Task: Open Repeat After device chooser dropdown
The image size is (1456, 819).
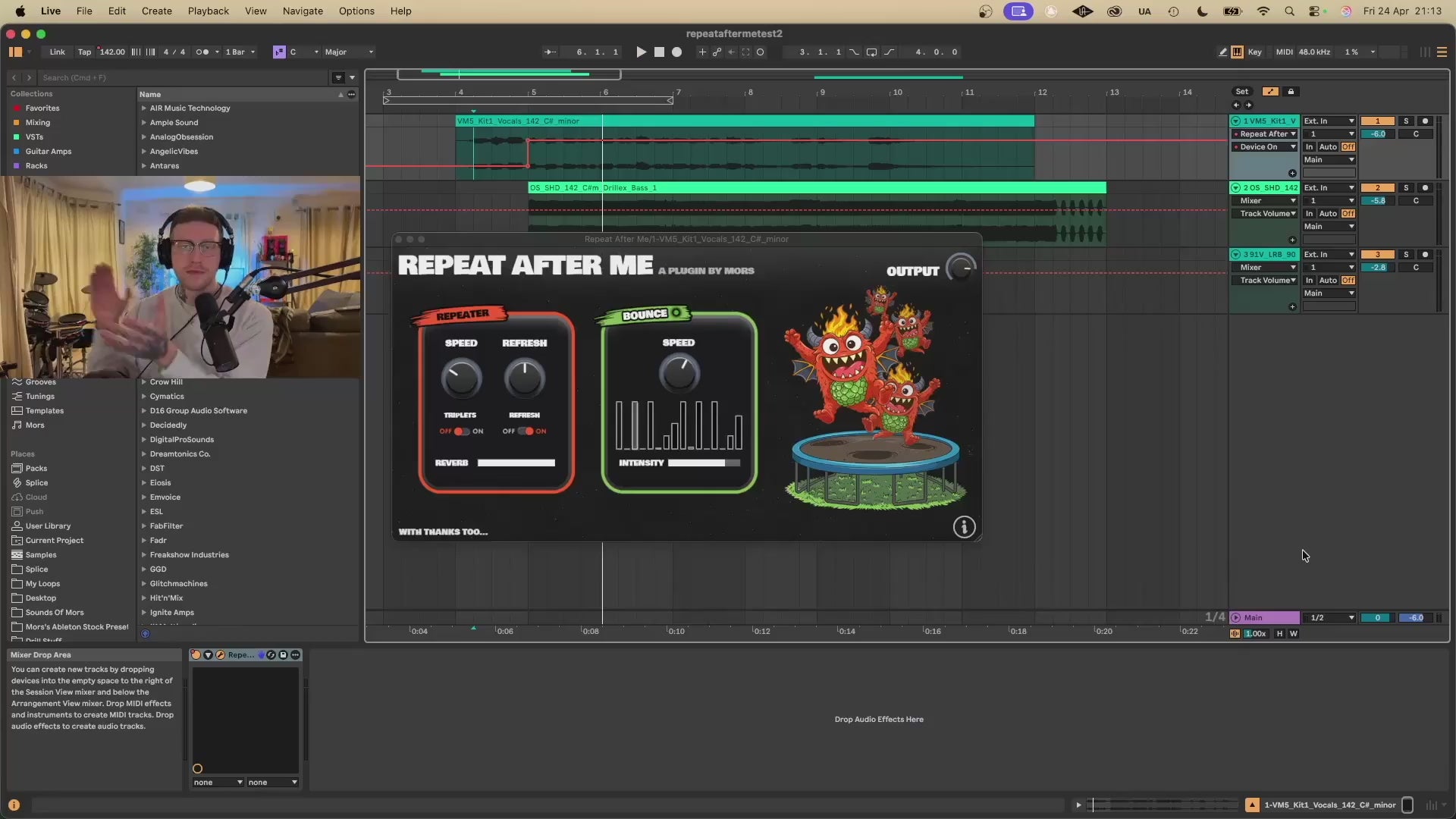Action: tap(1264, 134)
